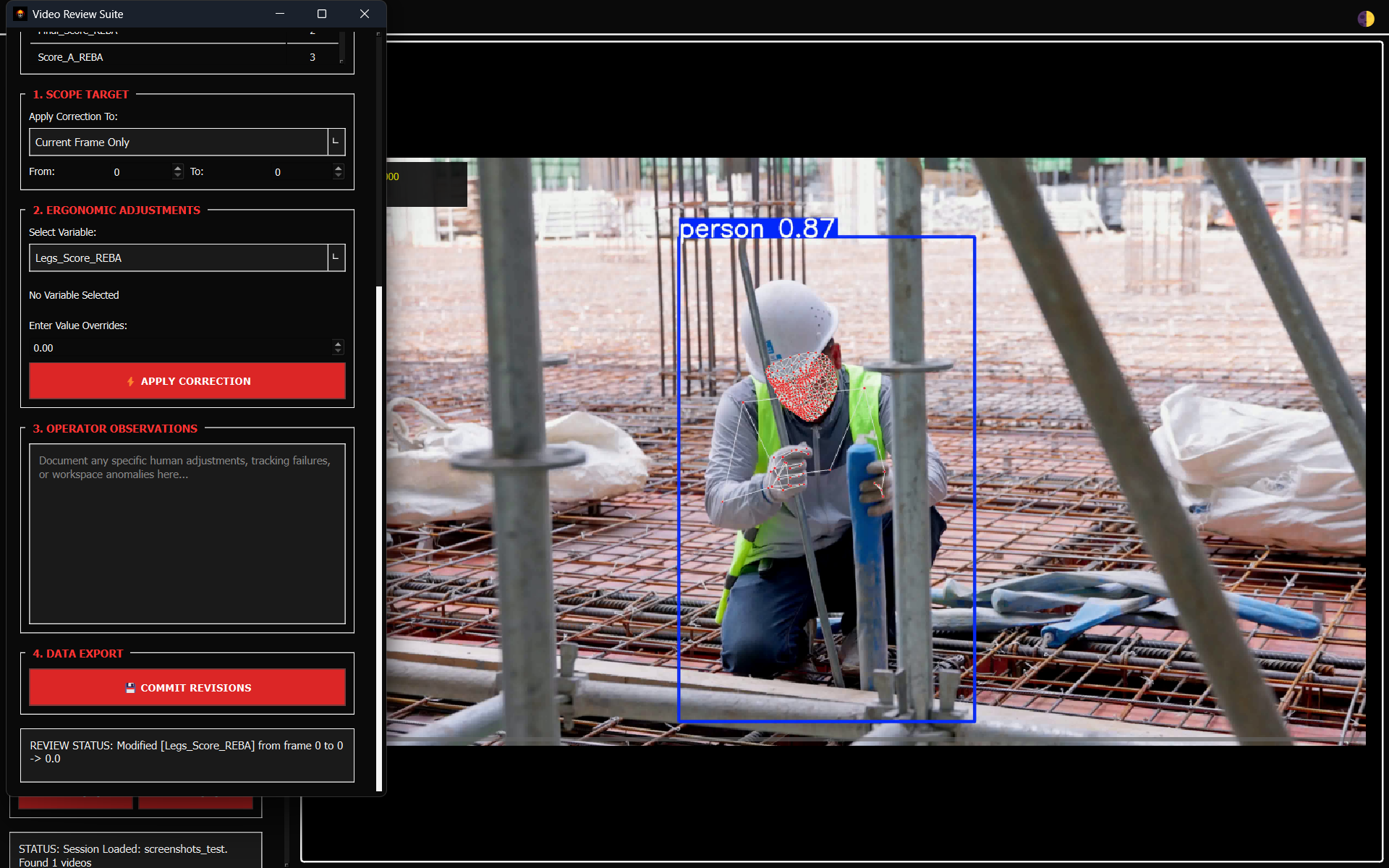This screenshot has height=868, width=1389.
Task: Increase the To frame value
Action: [338, 168]
